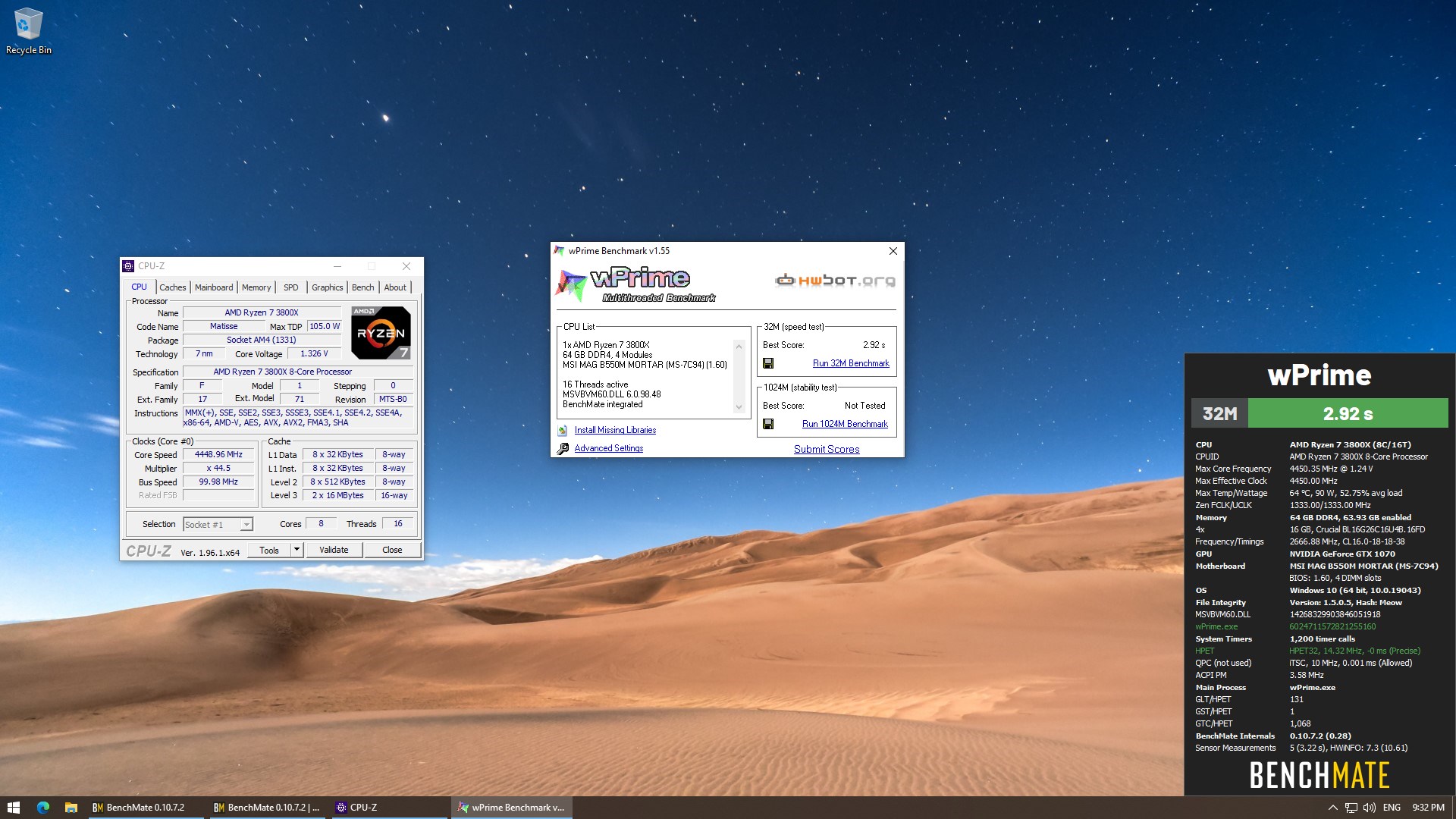The image size is (1456, 819).
Task: Open the Socket #1 selection dropdown
Action: (218, 524)
